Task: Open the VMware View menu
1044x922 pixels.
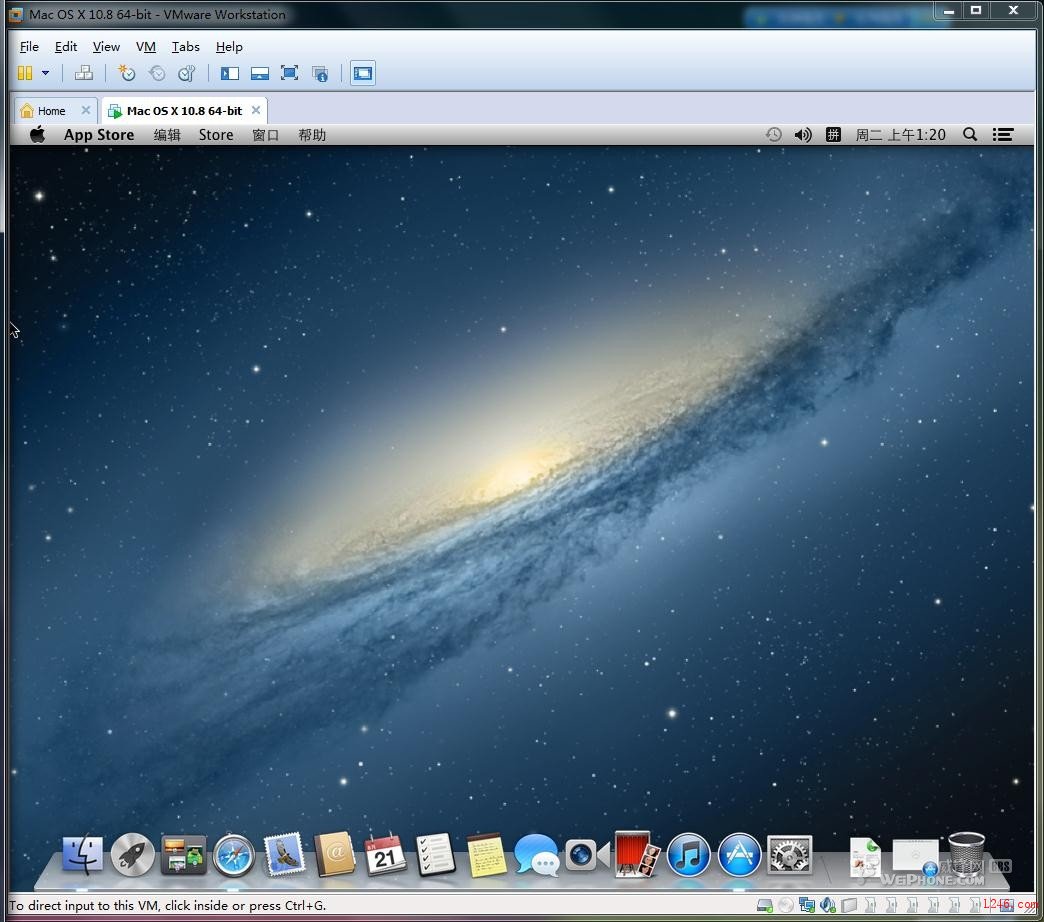Action: (107, 47)
